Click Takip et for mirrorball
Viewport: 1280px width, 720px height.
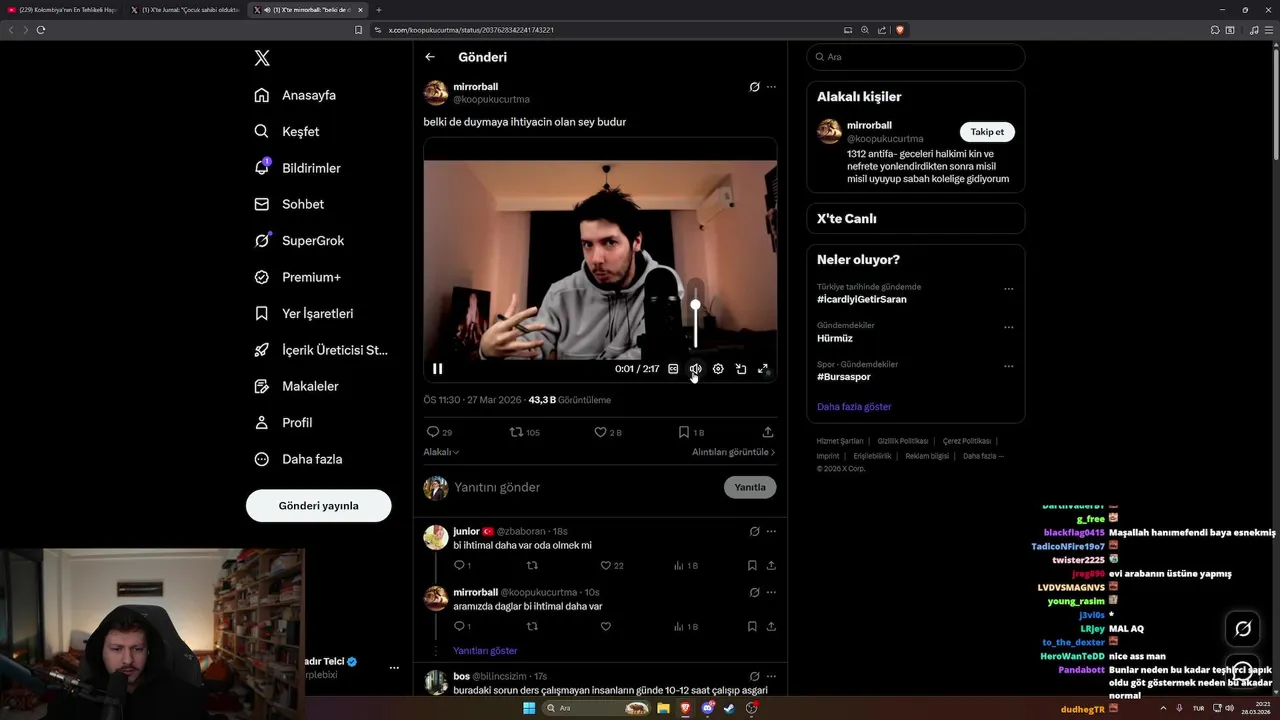(987, 132)
